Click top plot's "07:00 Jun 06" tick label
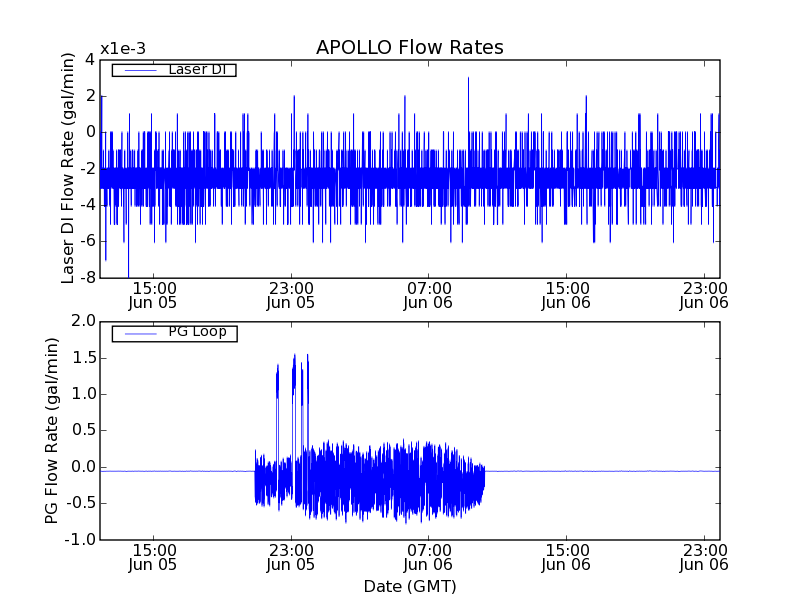 click(x=429, y=294)
